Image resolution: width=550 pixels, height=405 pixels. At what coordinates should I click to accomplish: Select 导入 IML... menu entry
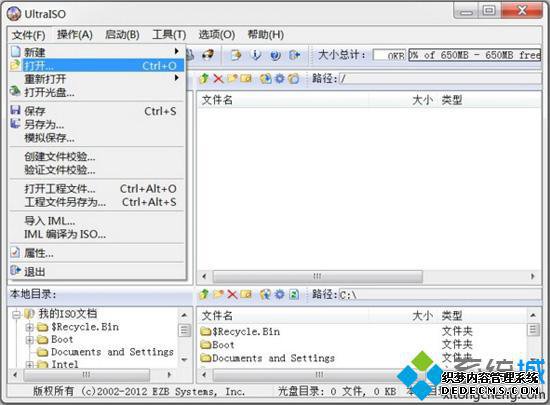click(96, 221)
